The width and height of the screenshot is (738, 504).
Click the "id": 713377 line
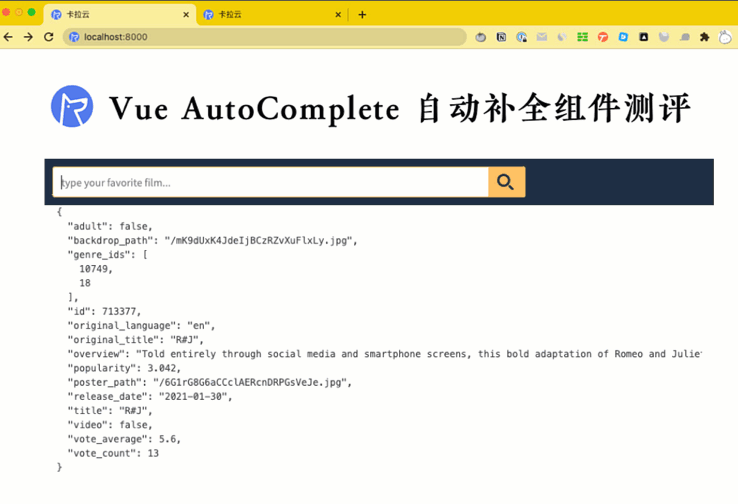pyautogui.click(x=104, y=312)
